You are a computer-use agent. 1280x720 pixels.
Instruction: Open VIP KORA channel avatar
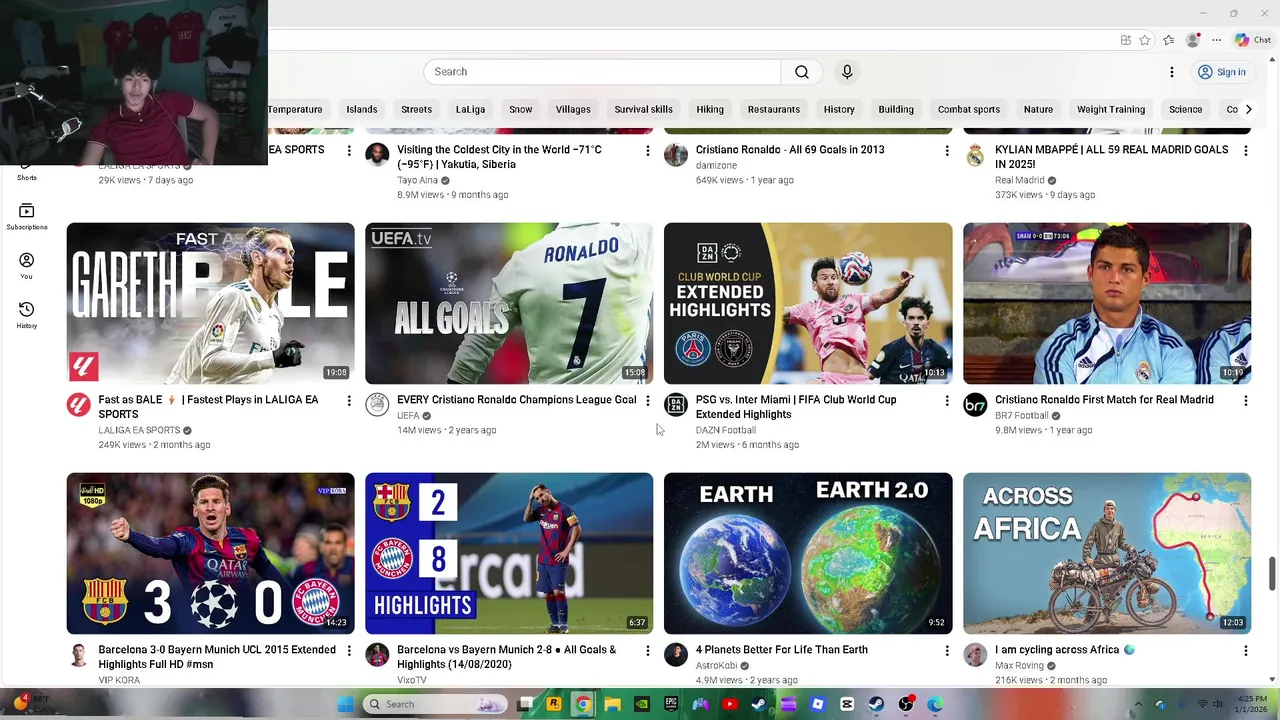coord(78,654)
